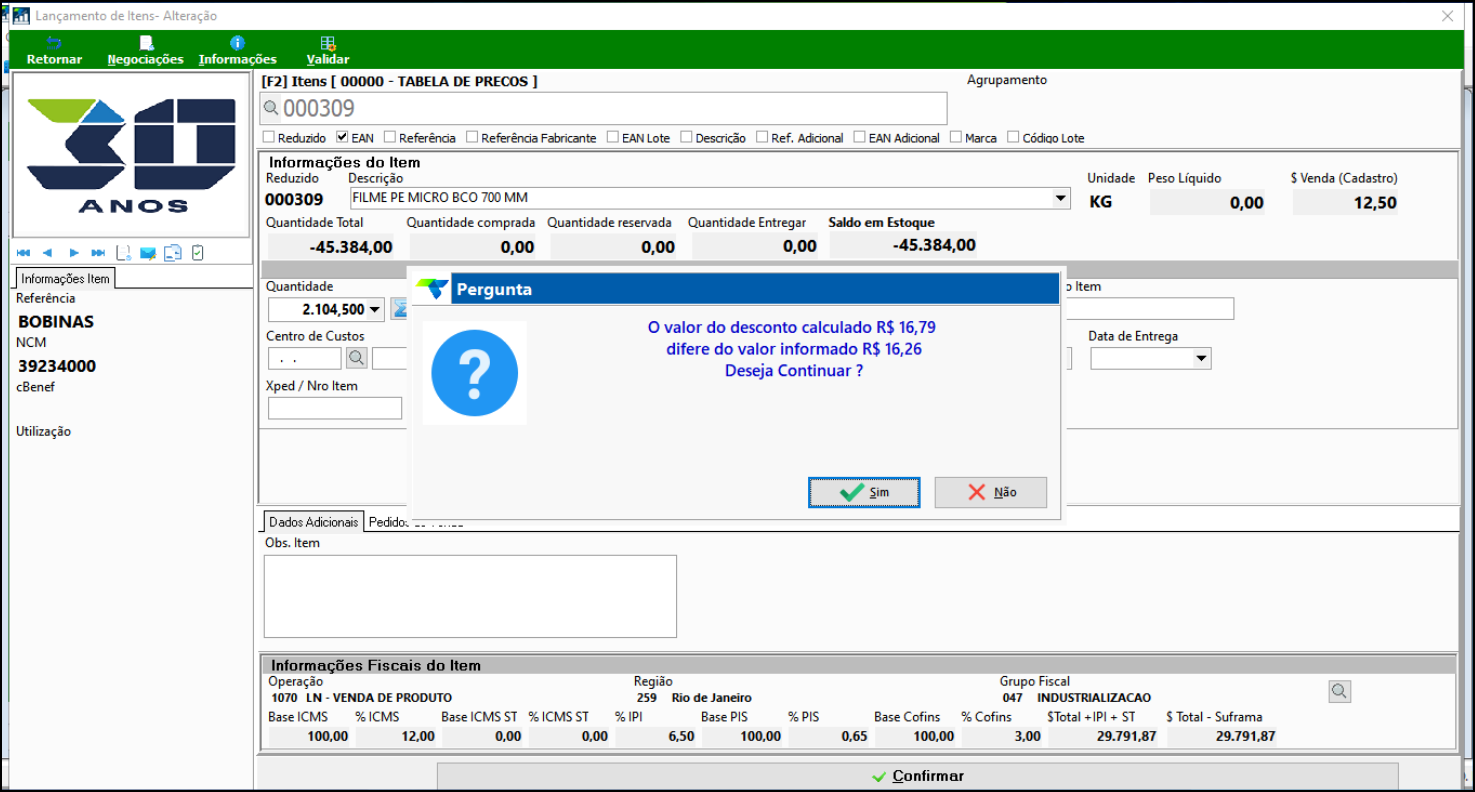Enable the Reduzido search checkbox

[x=268, y=137]
